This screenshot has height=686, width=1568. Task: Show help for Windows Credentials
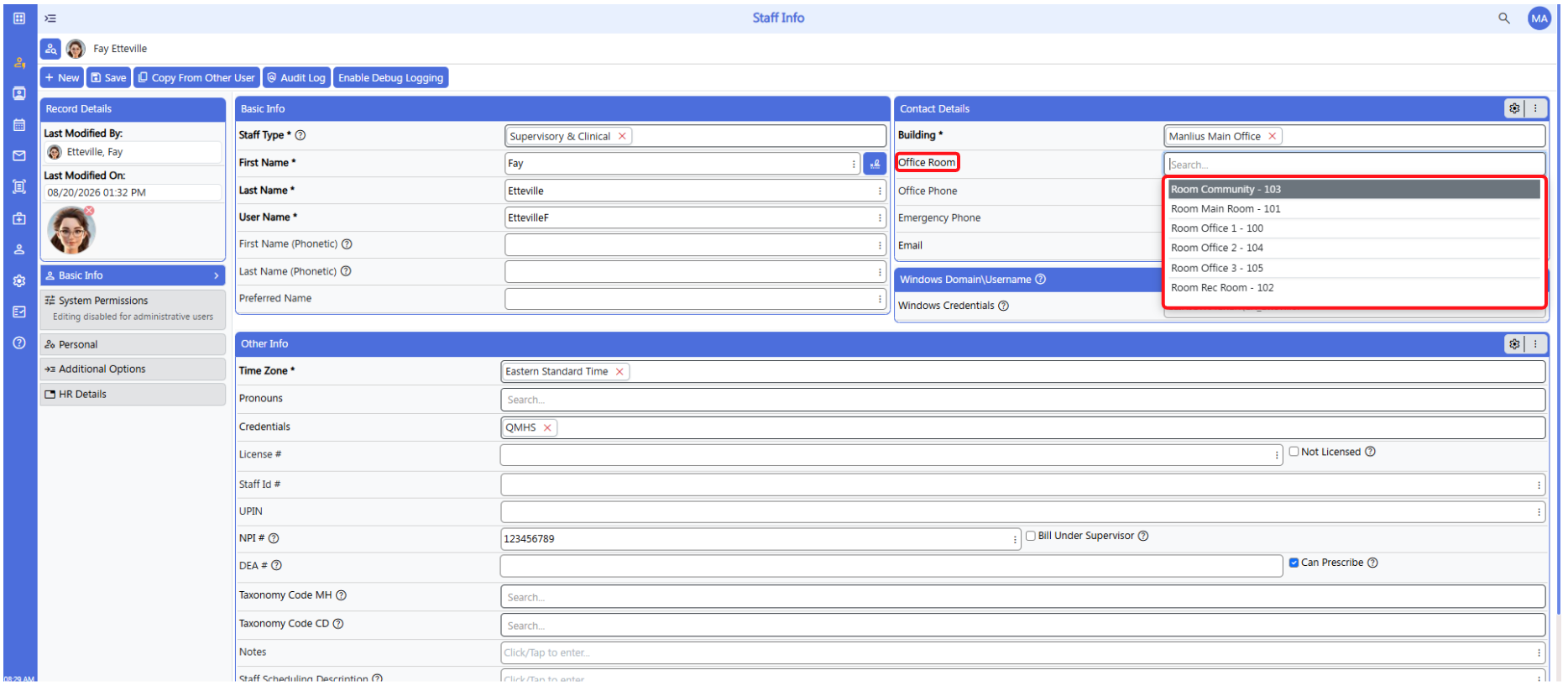[x=1004, y=306]
